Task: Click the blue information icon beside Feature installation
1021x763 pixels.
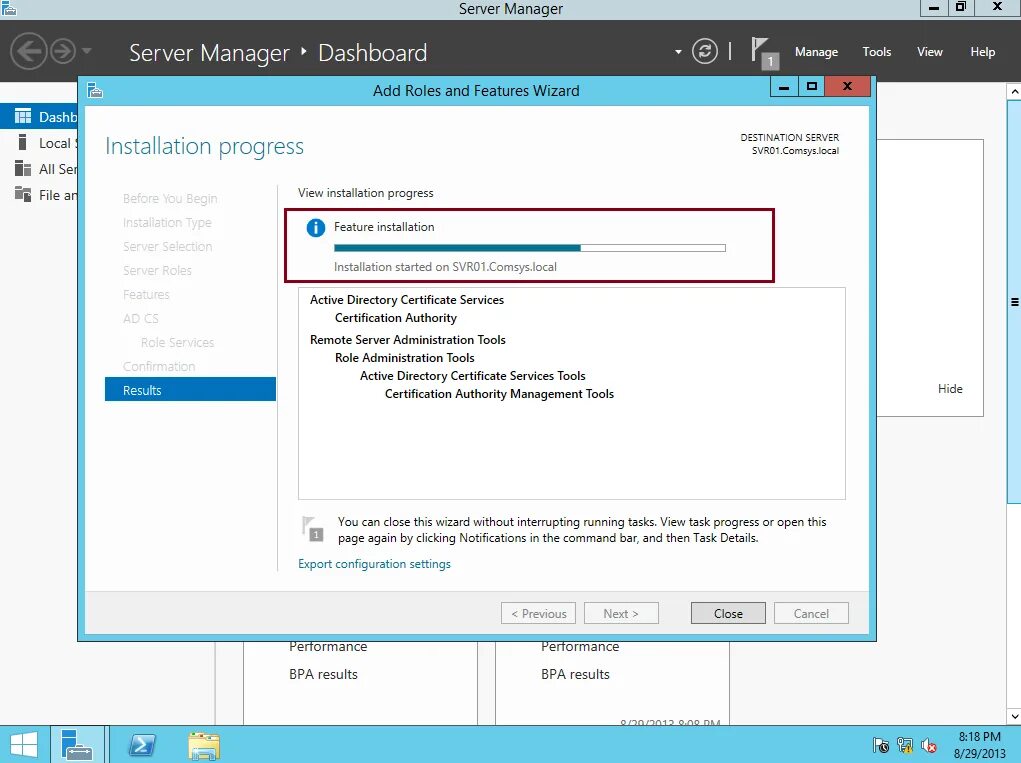Action: 316,228
